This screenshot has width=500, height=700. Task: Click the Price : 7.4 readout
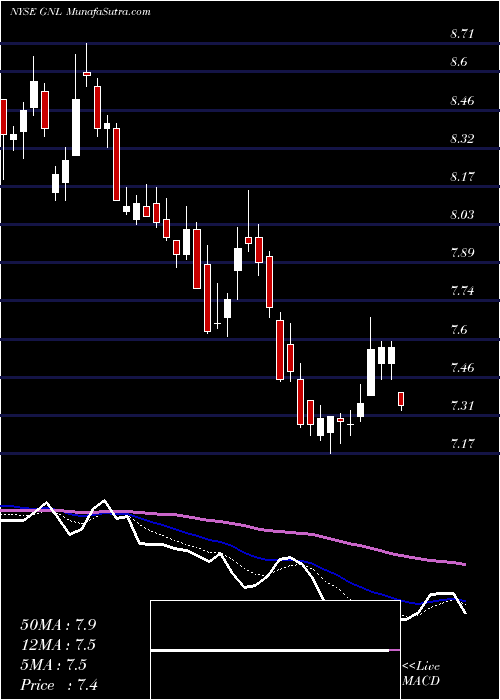pyautogui.click(x=59, y=685)
